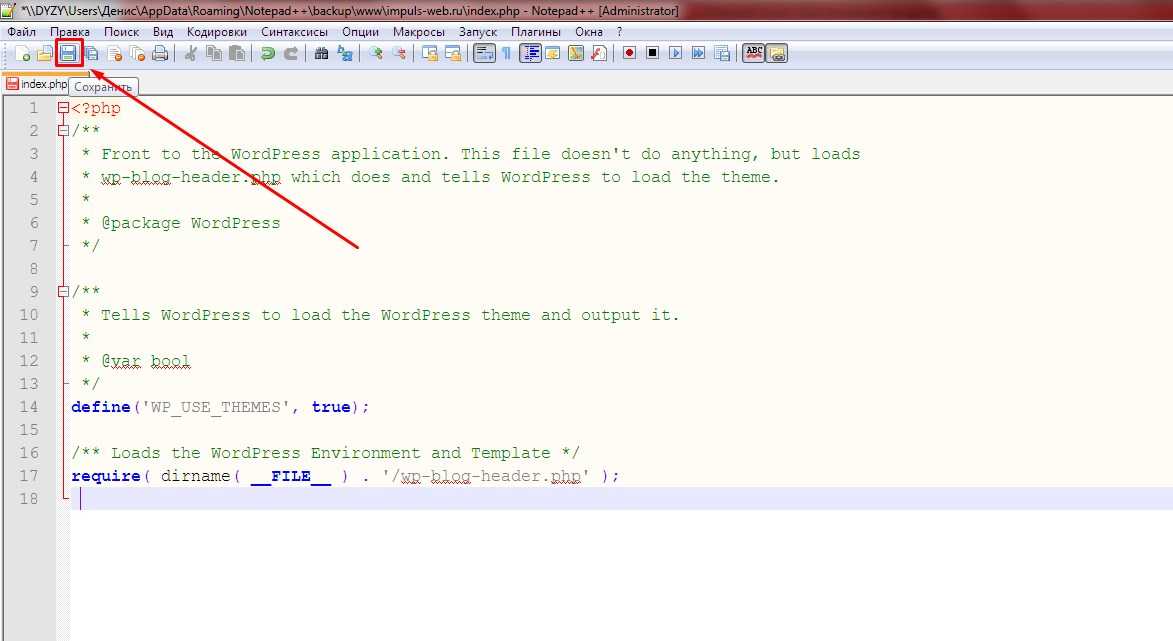Image resolution: width=1173 pixels, height=641 pixels.
Task: Start macro recording with red dot button
Action: (629, 54)
